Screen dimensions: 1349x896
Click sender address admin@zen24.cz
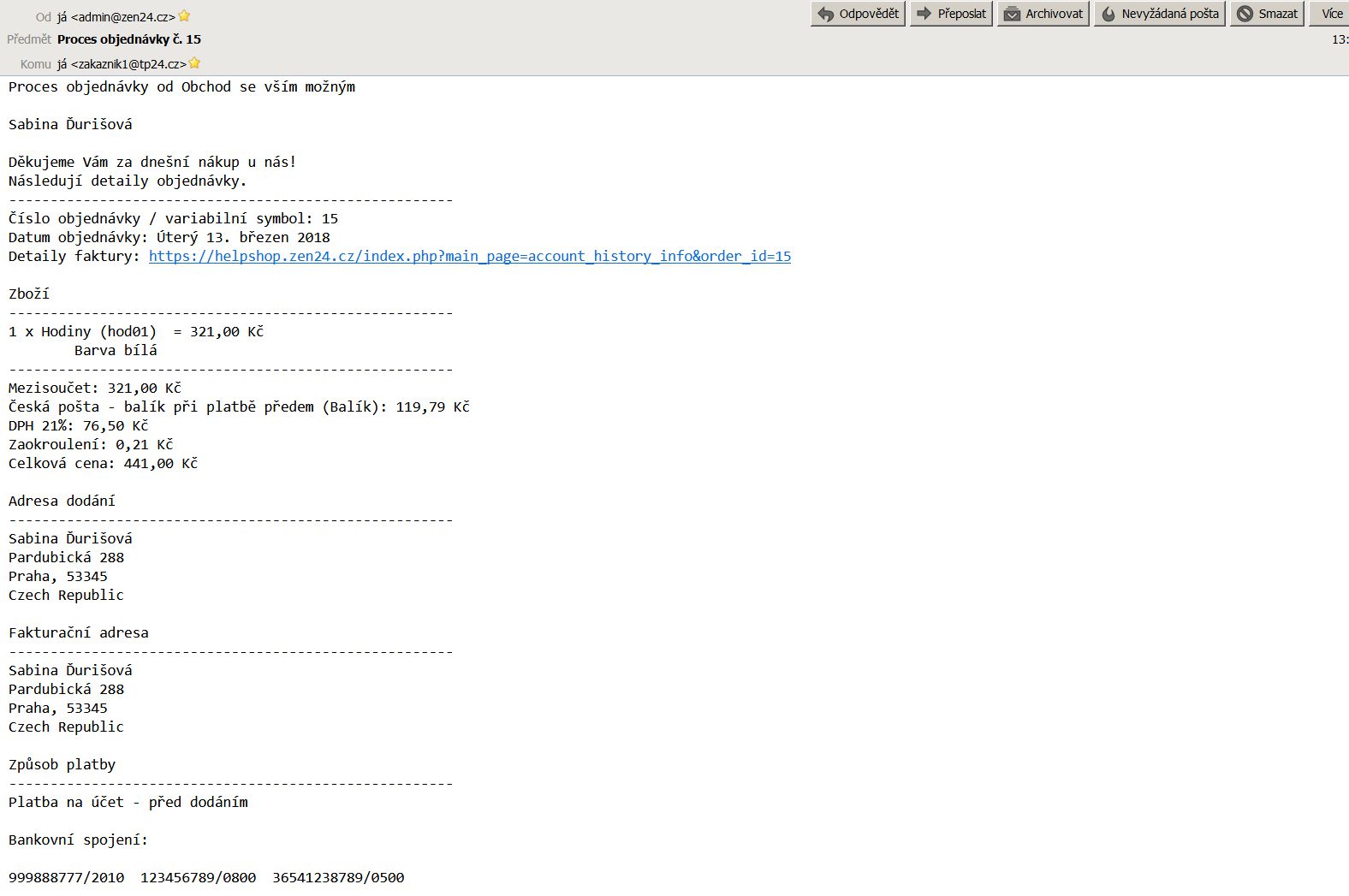[116, 17]
